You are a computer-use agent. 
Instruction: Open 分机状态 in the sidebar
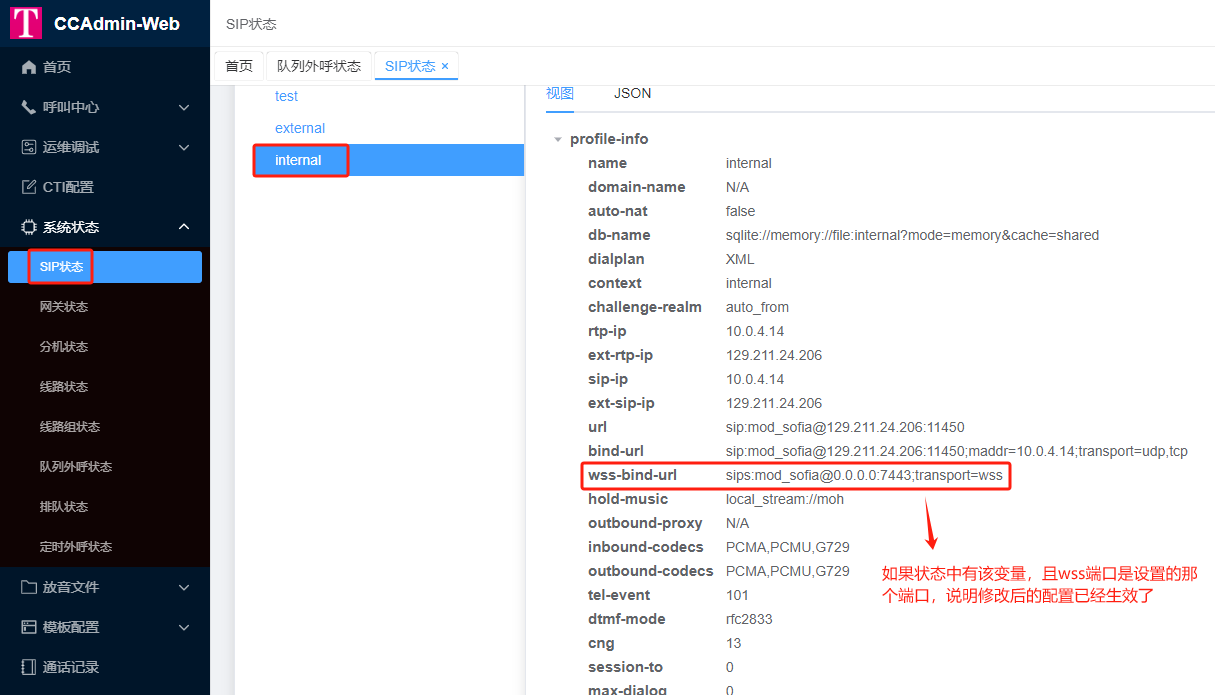(x=64, y=347)
